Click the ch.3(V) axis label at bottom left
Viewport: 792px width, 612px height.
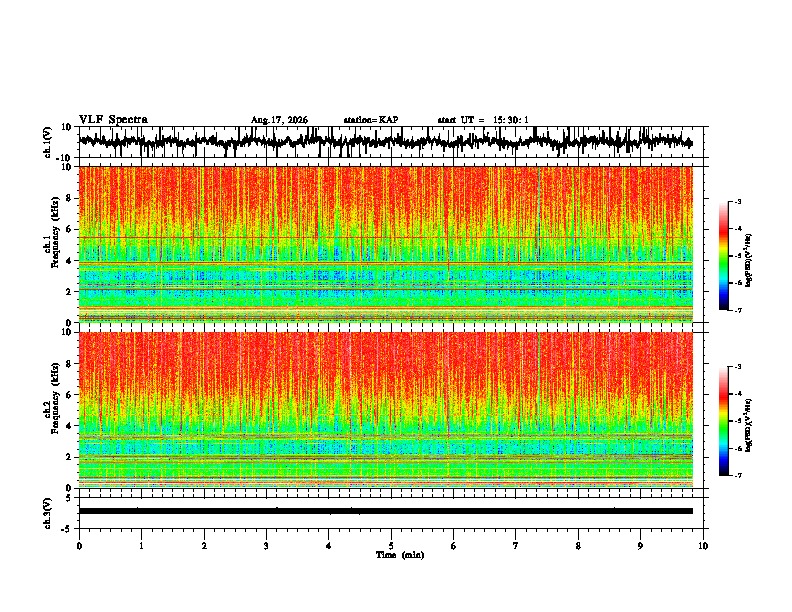[48, 513]
